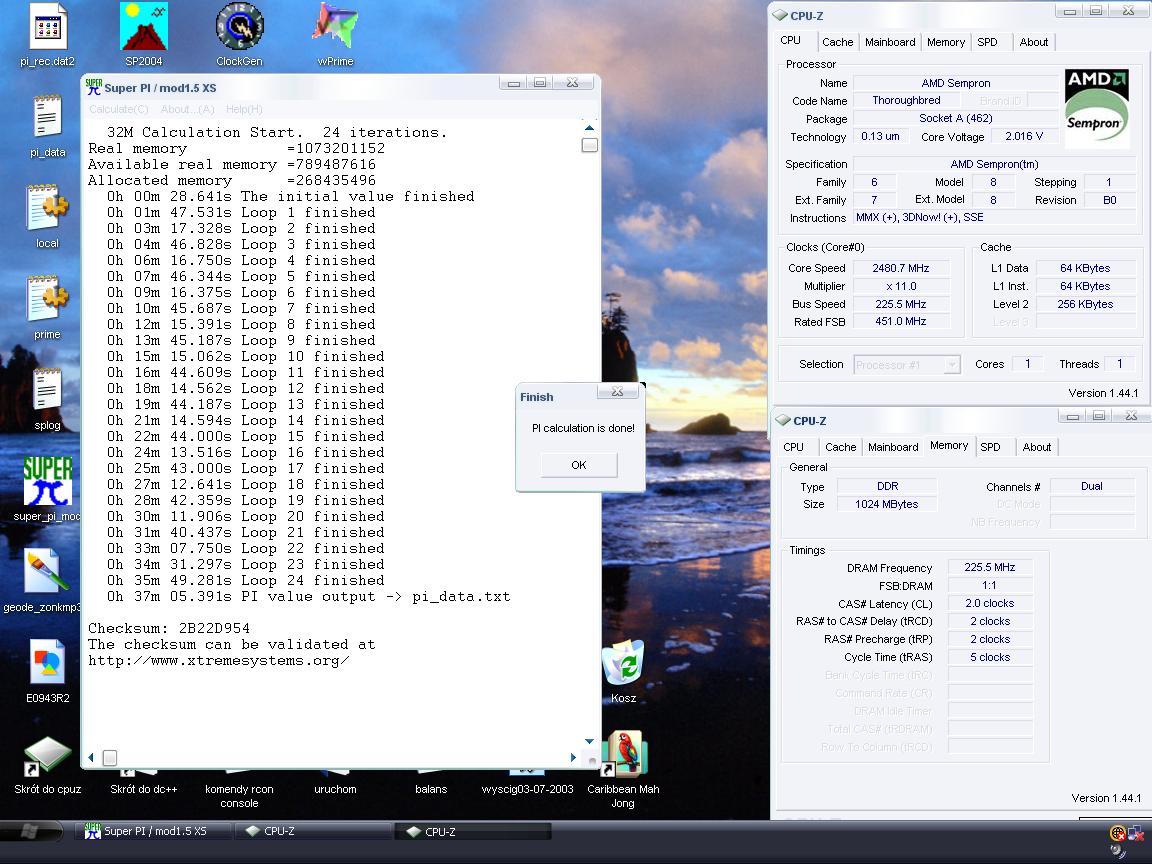Image resolution: width=1152 pixels, height=864 pixels.
Task: Click Super PI horizontal scrollbar left arrow
Action: pyautogui.click(x=91, y=757)
